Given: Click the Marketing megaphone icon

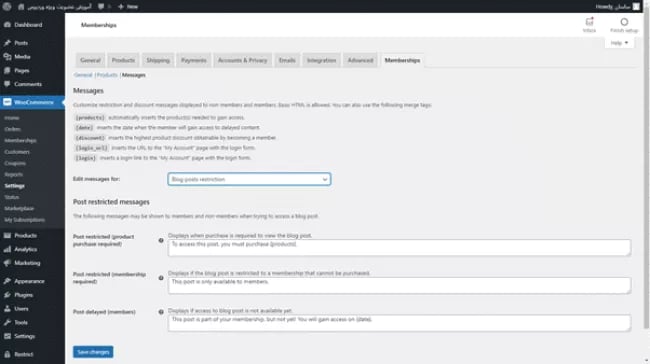Looking at the screenshot, I should [7, 263].
